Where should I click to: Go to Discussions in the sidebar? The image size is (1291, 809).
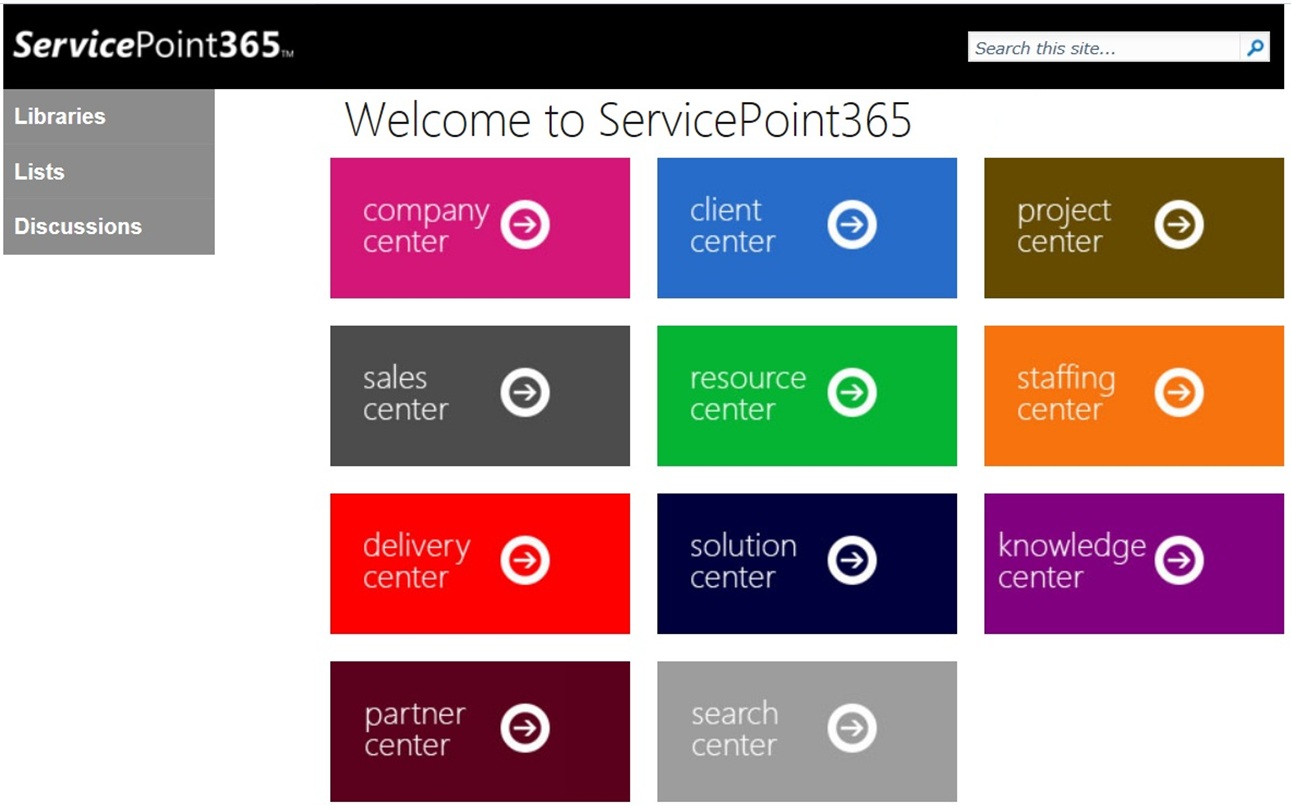(78, 227)
